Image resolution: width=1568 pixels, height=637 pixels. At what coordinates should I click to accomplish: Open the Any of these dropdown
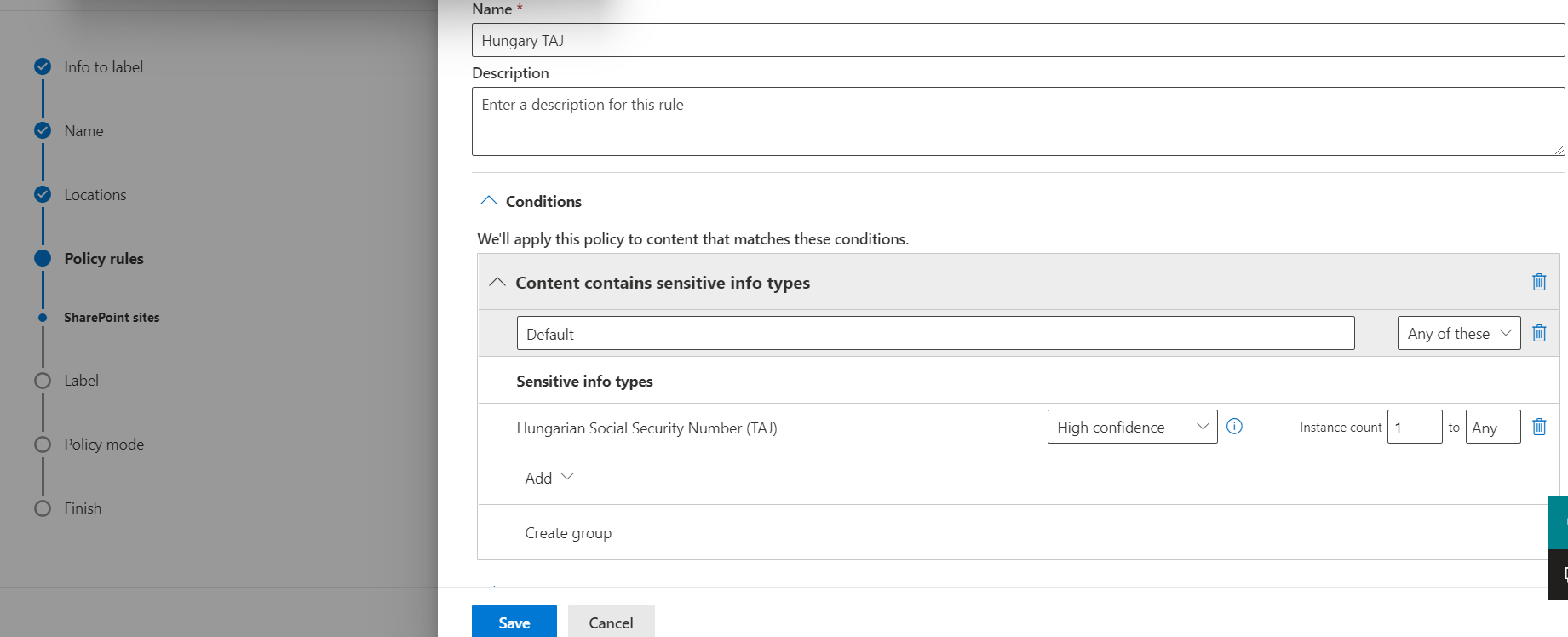click(x=1458, y=333)
